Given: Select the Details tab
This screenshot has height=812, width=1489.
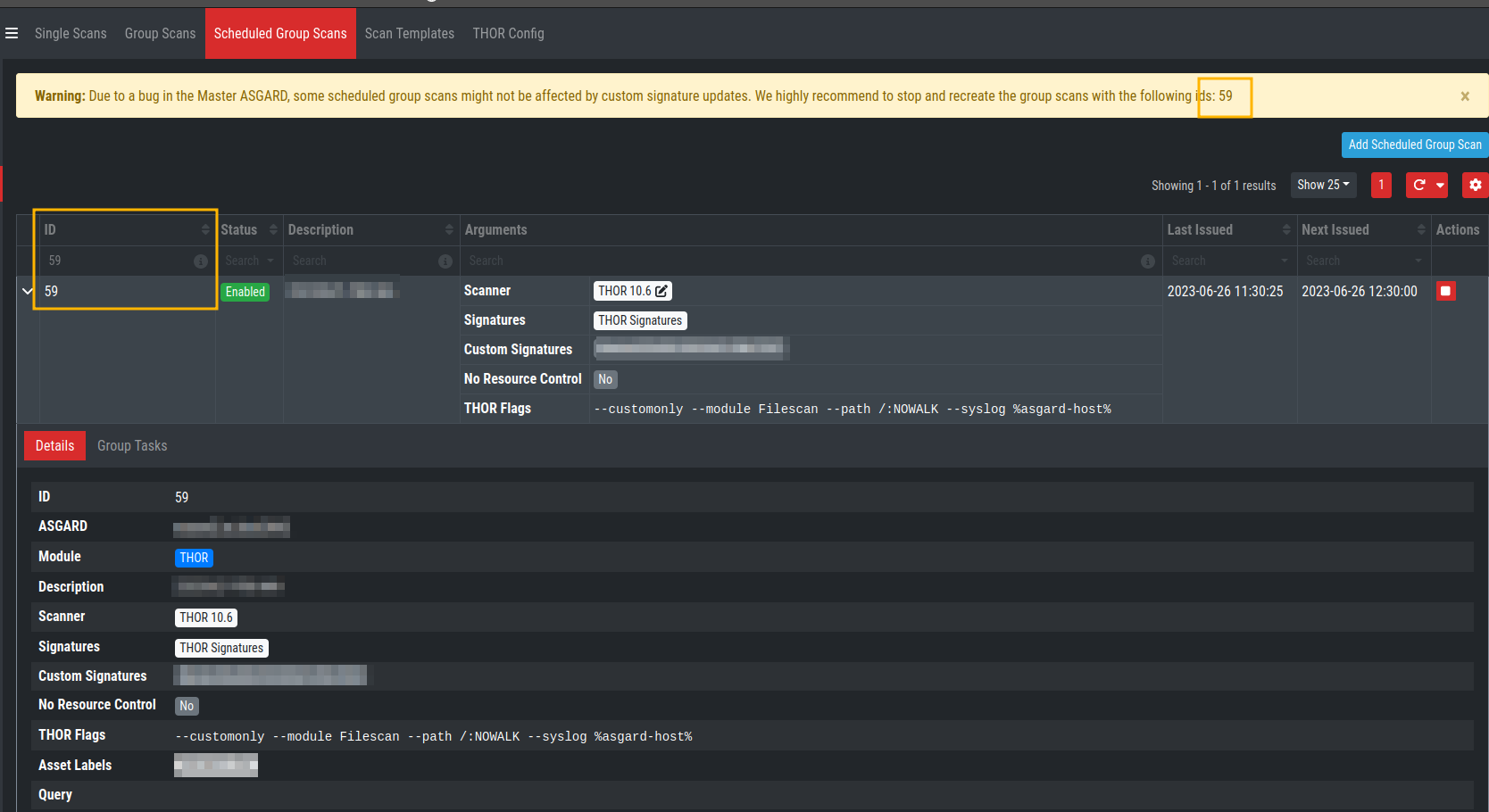Looking at the screenshot, I should 54,445.
